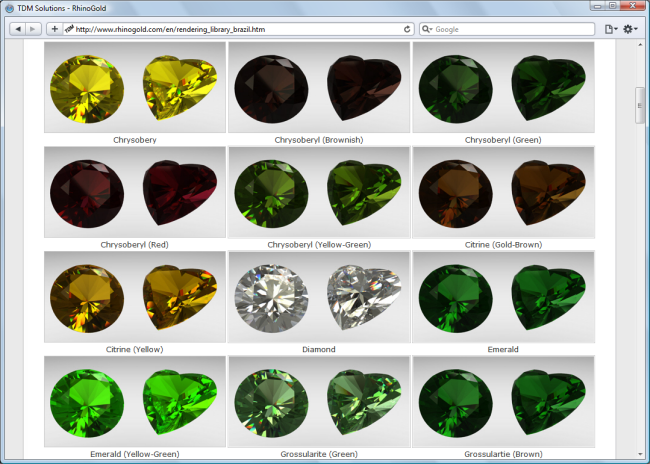Viewport: 650px width, 464px height.
Task: Click the rhinogold.com URL address field
Action: click(x=238, y=29)
